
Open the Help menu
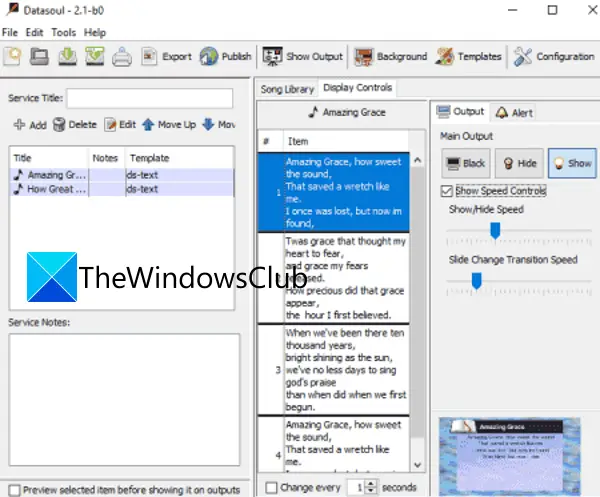(x=95, y=33)
